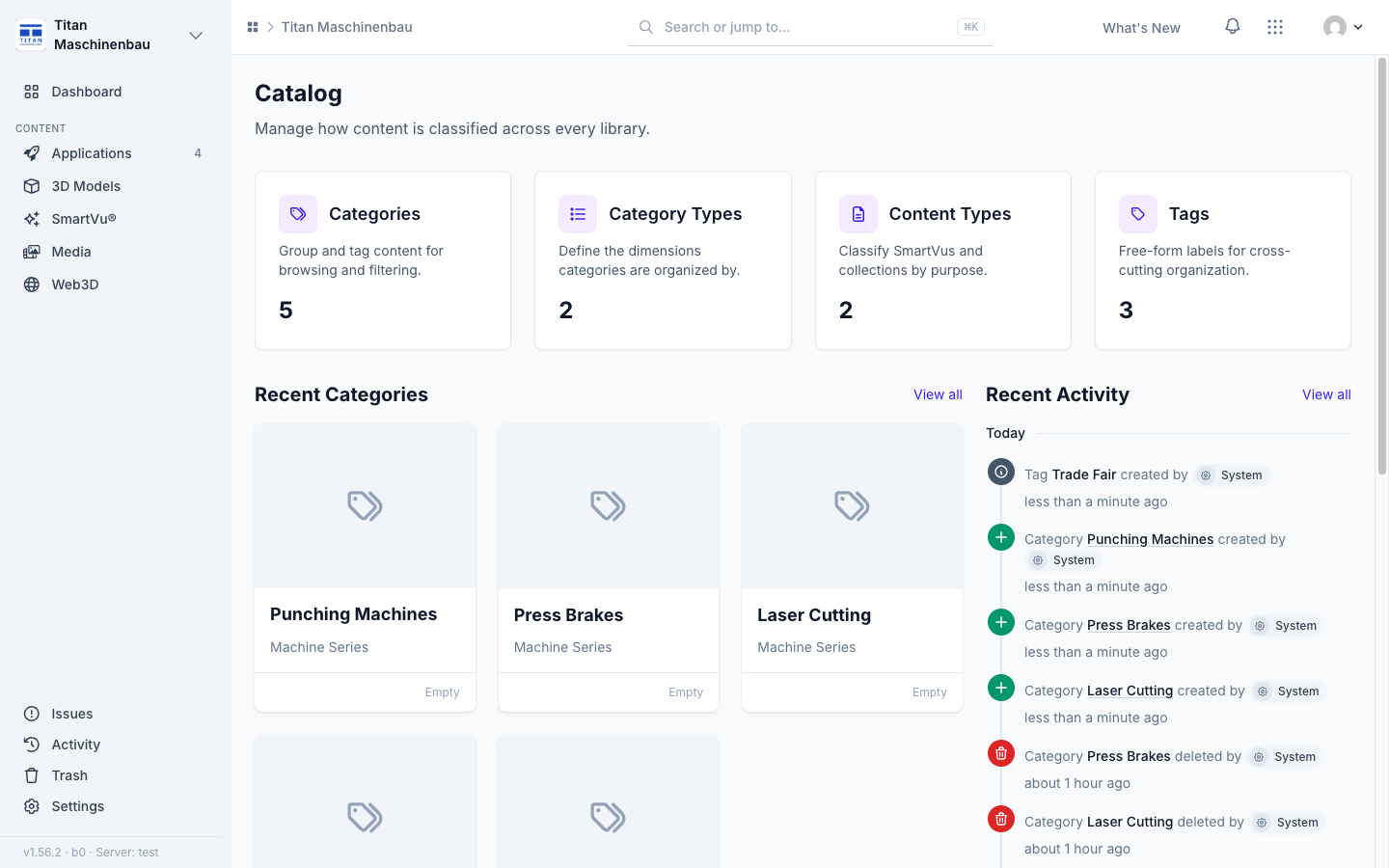Click the Activity history icon
1389x868 pixels.
pyautogui.click(x=32, y=745)
